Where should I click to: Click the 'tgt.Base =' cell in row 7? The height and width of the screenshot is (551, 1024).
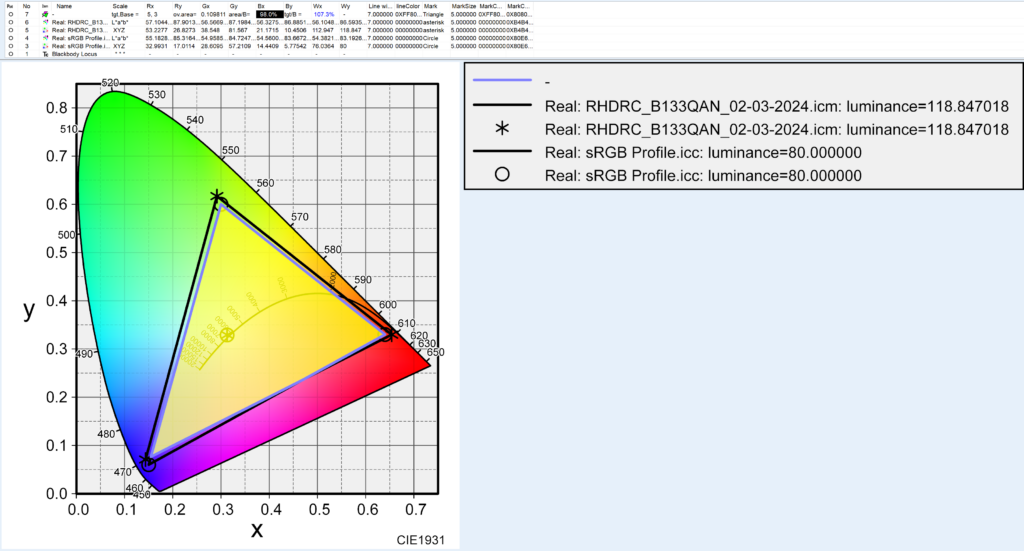[x=125, y=14]
